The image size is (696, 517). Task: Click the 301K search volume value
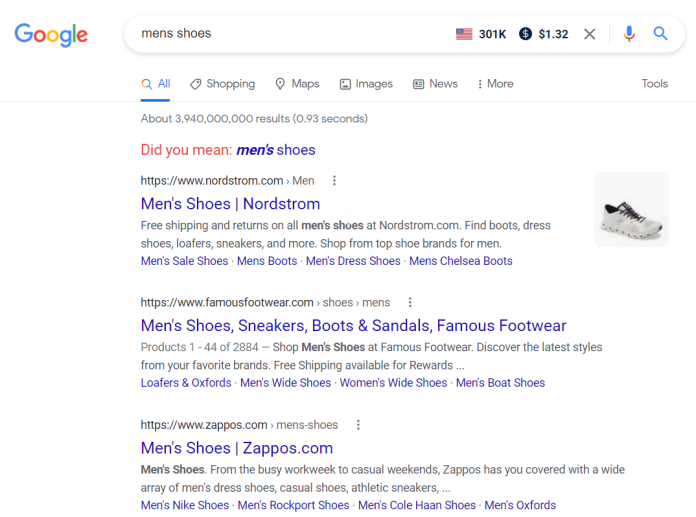pos(492,34)
